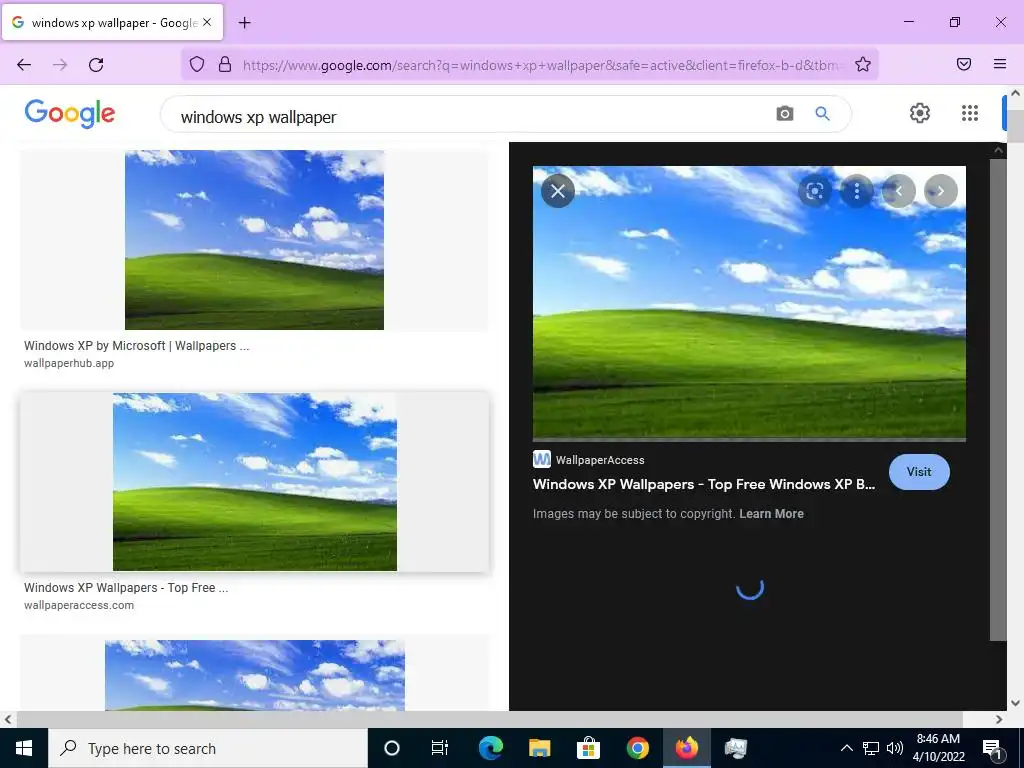Click the page horizontal scrollbar

(489, 719)
